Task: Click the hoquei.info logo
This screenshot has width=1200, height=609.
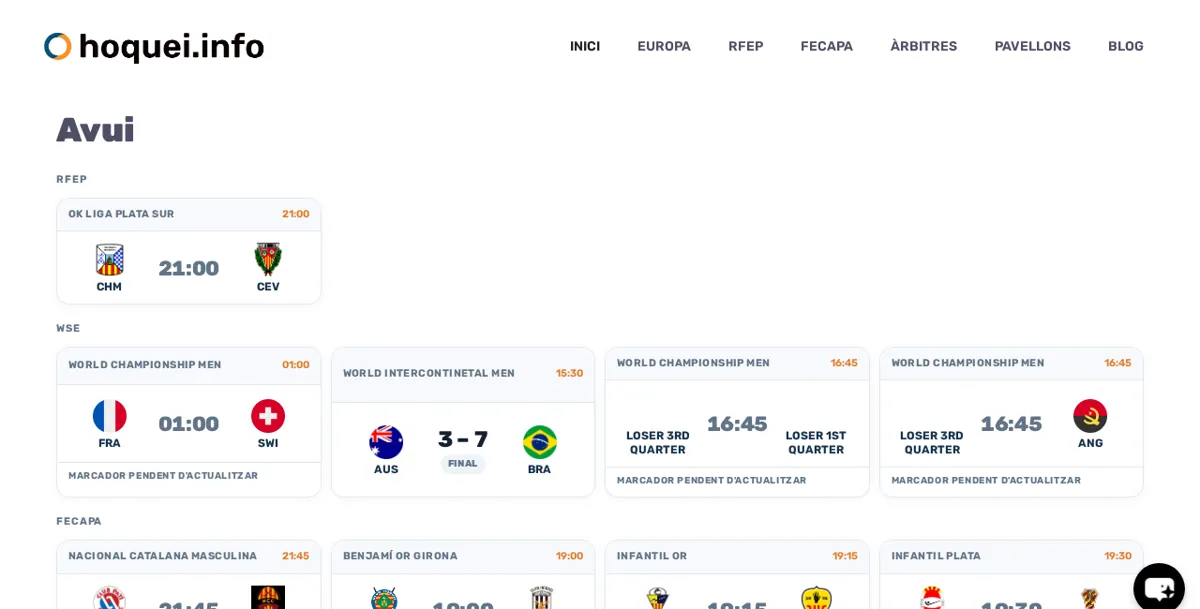Action: 154,46
